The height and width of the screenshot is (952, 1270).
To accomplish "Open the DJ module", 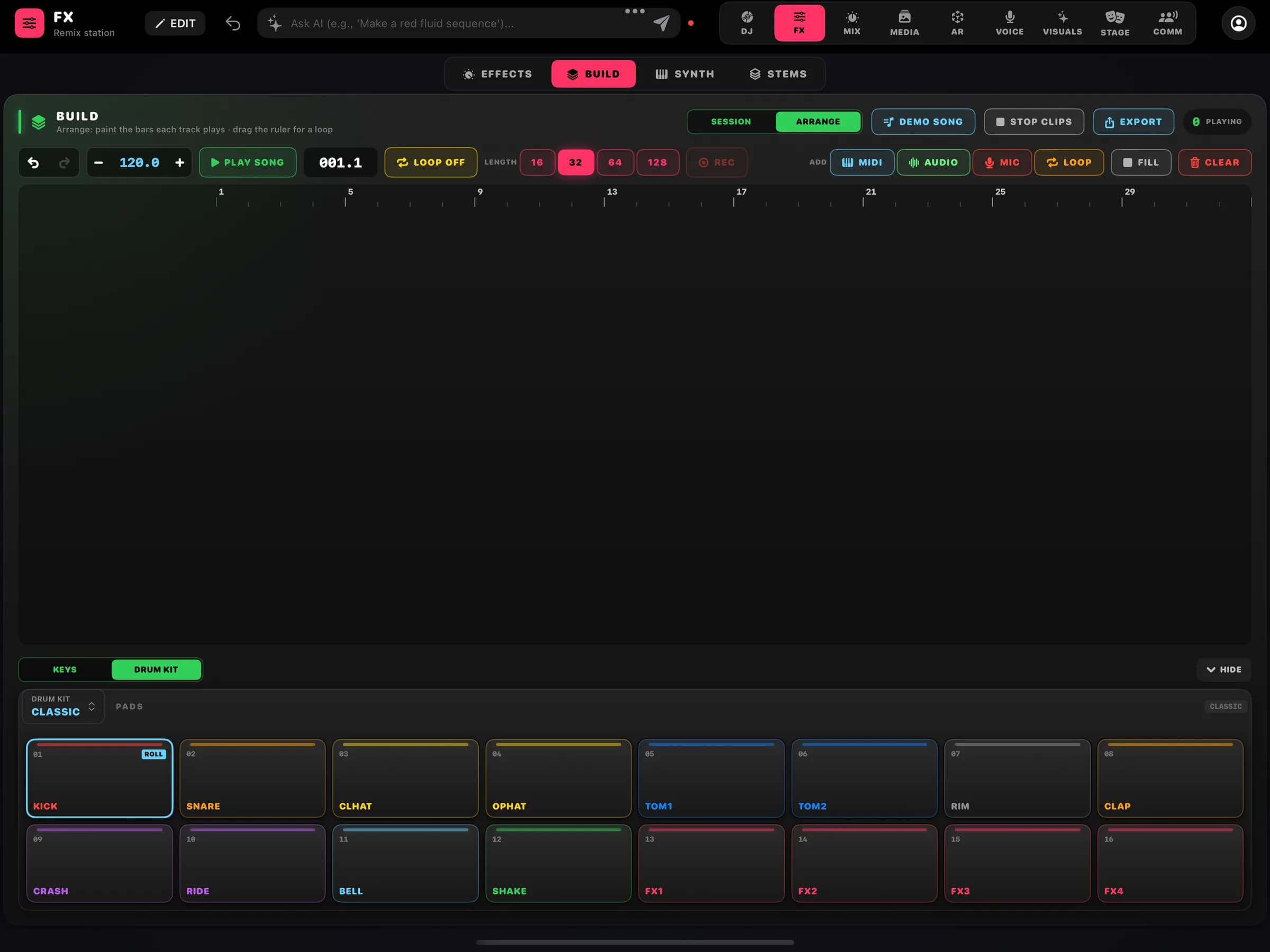I will [746, 23].
